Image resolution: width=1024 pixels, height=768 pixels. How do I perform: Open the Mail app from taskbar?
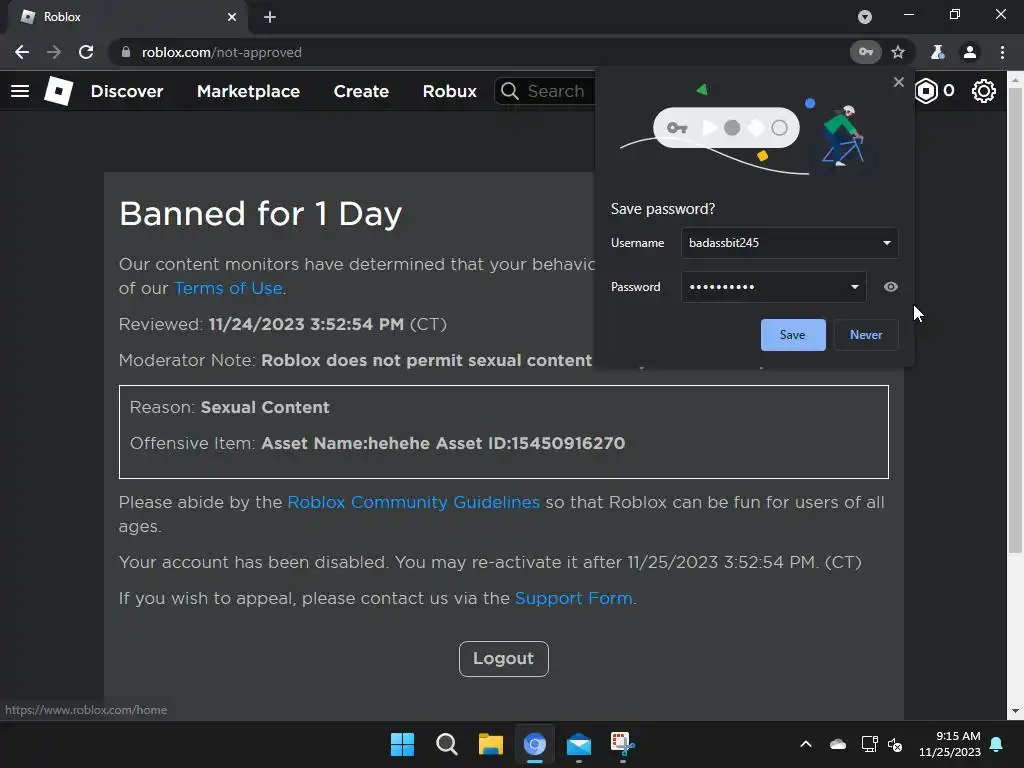click(x=579, y=744)
